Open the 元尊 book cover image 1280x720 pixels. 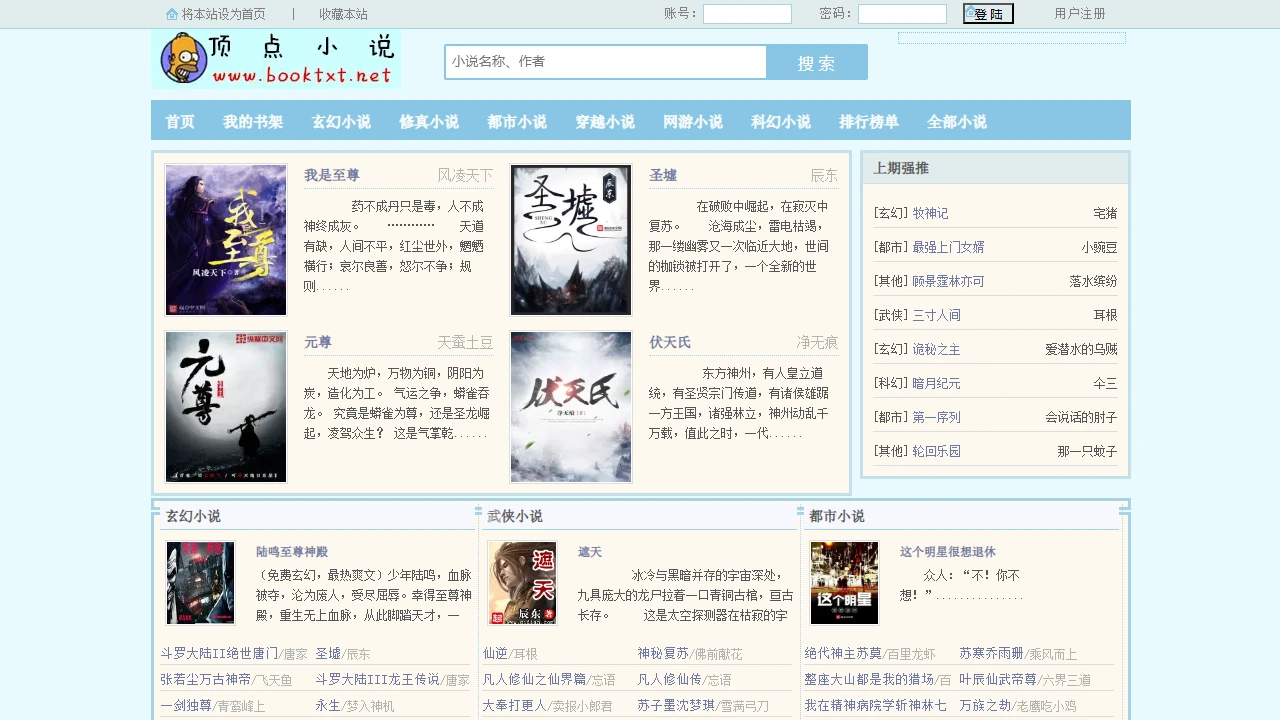(x=226, y=407)
